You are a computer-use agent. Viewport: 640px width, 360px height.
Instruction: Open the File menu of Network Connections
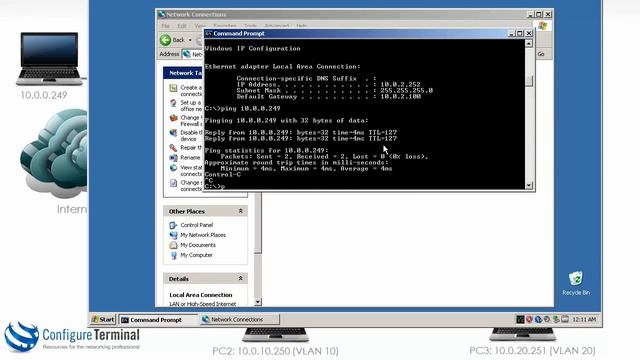coord(165,26)
